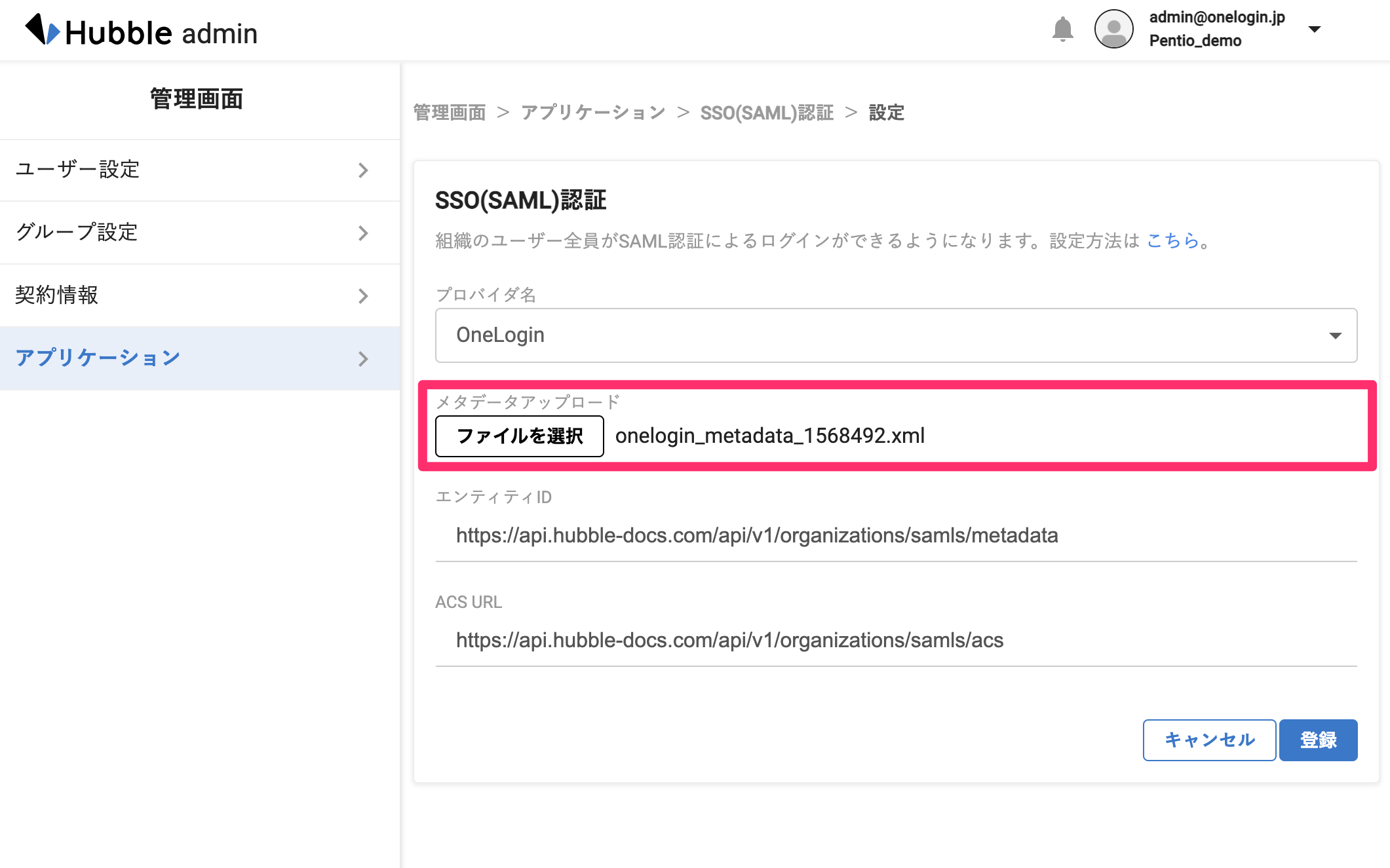Click the Pentio_demo organization name
This screenshot has width=1390, height=868.
point(1195,41)
